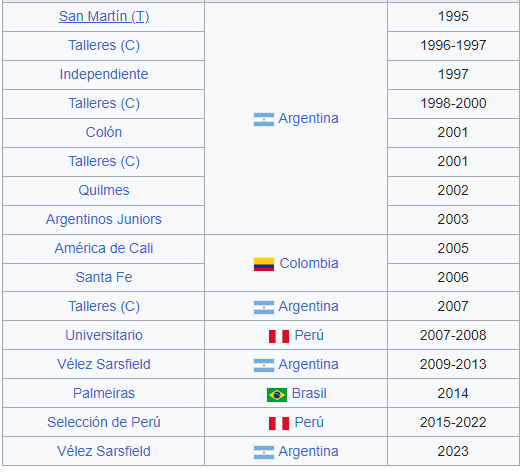Viewport: 528px width, 472px height.
Task: Open the San Martín (T) link
Action: [x=104, y=16]
